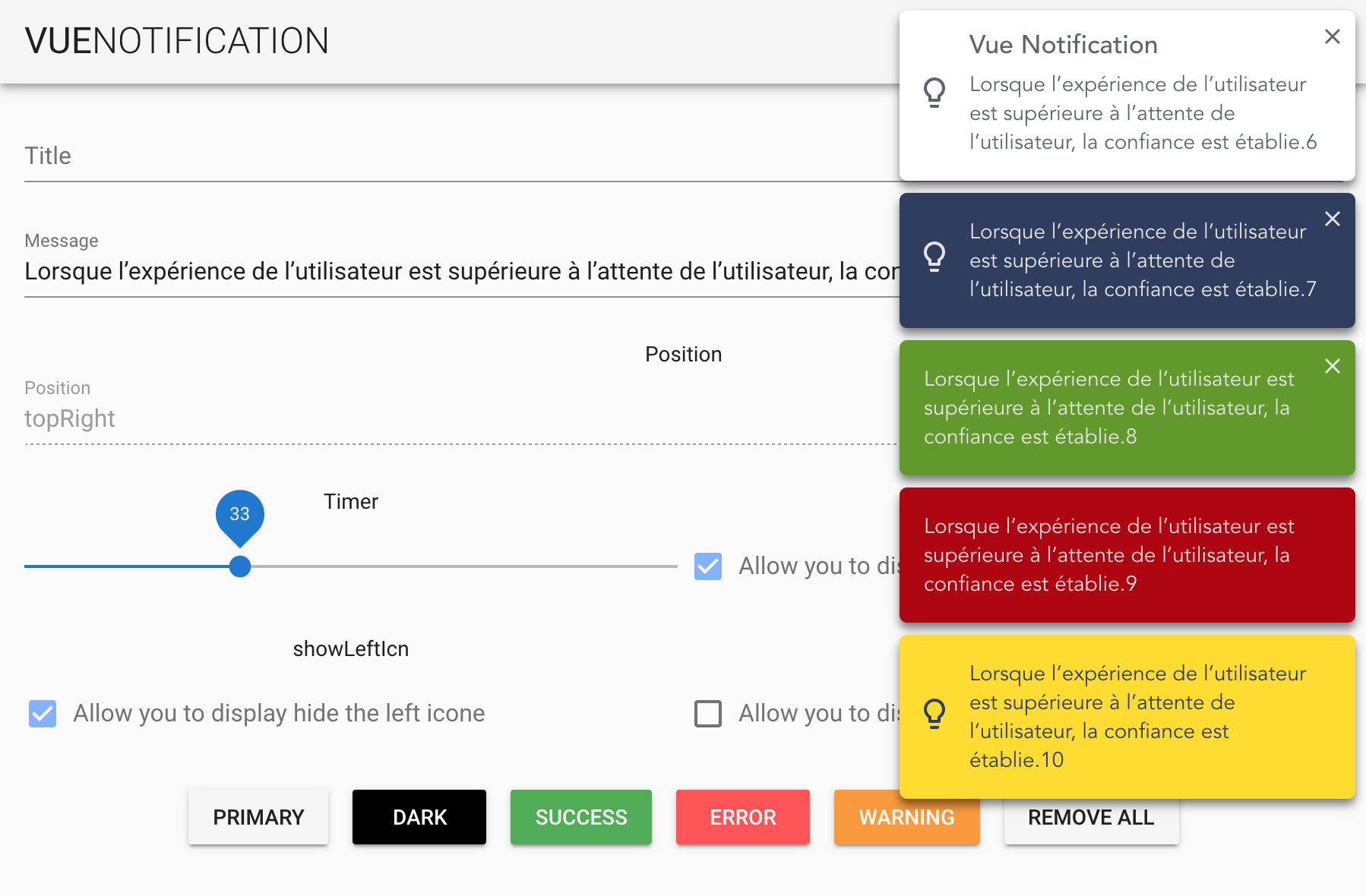Screen dimensions: 1366x896
Task: Click the red error notification toast
Action: pos(1127,555)
